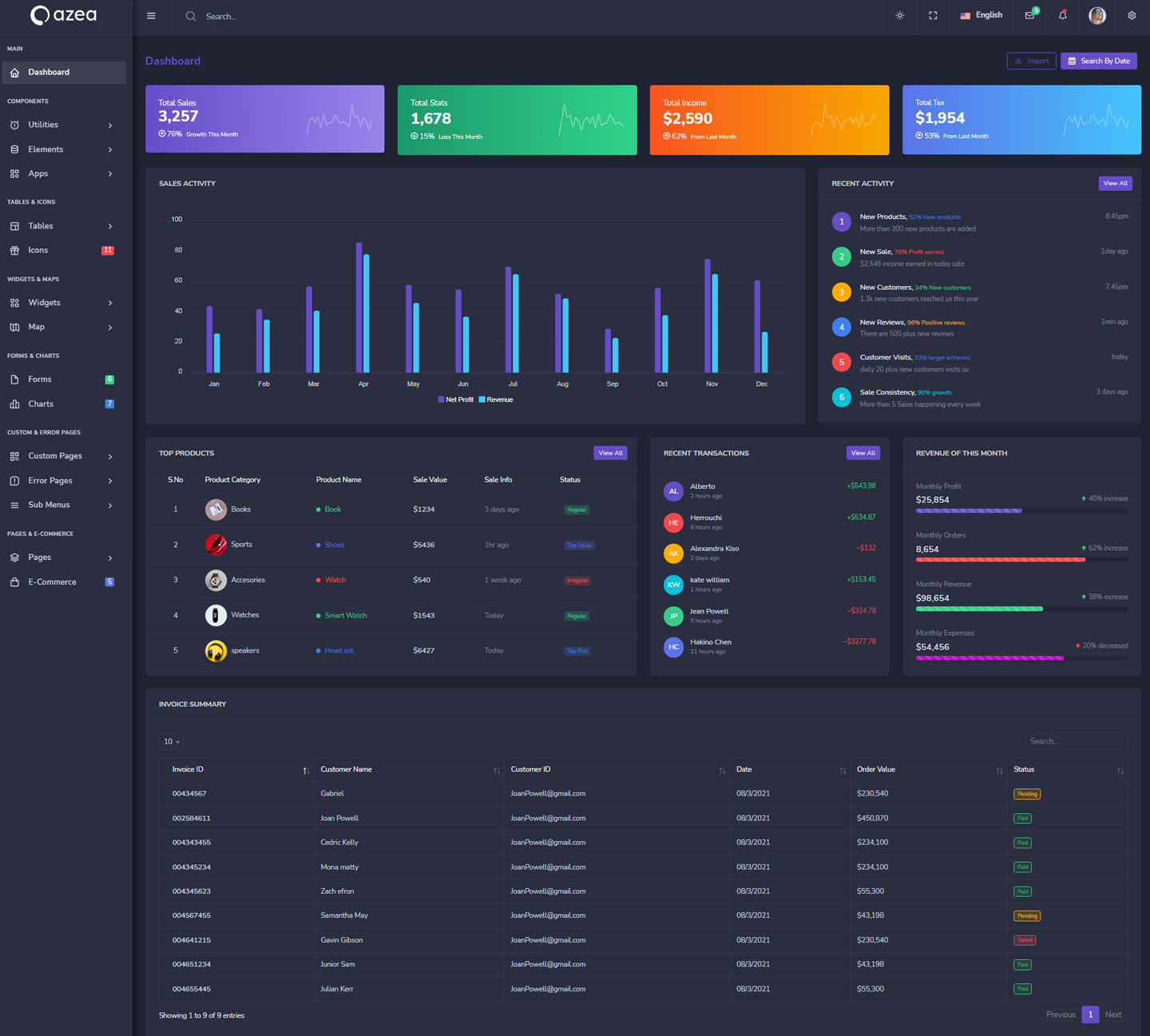
Task: Select Dashboard in the sidebar
Action: (x=64, y=73)
